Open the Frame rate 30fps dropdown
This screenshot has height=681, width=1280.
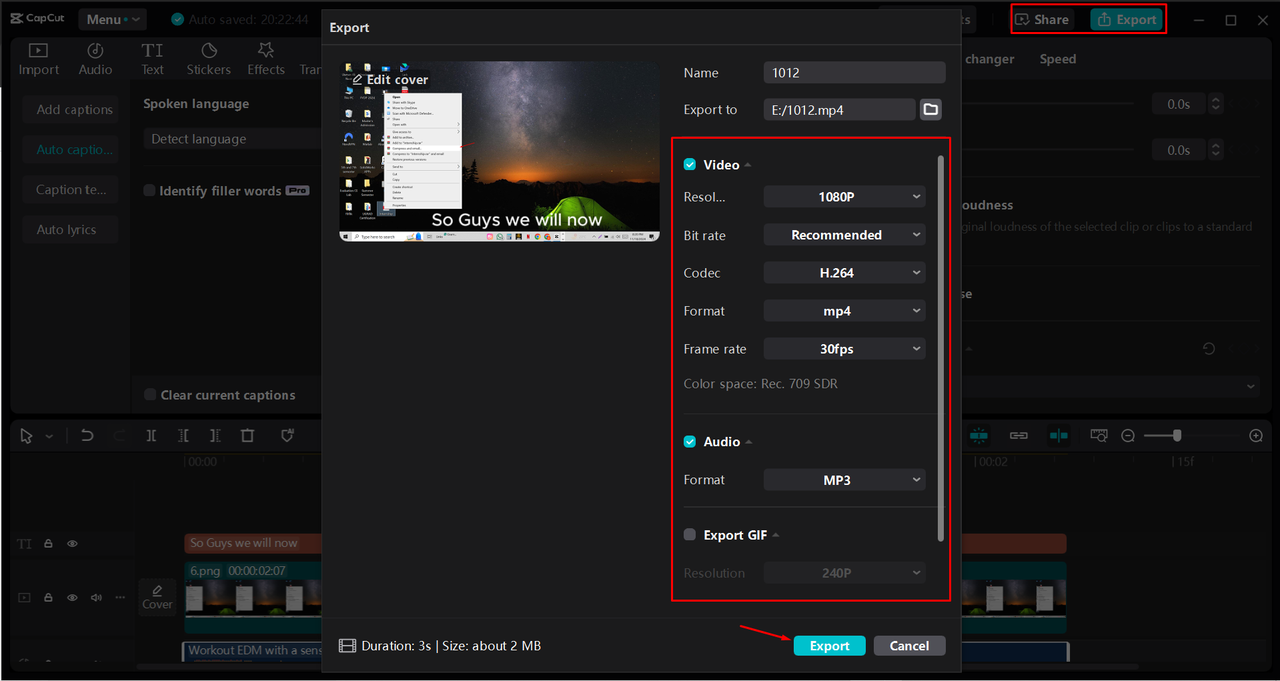coord(845,349)
